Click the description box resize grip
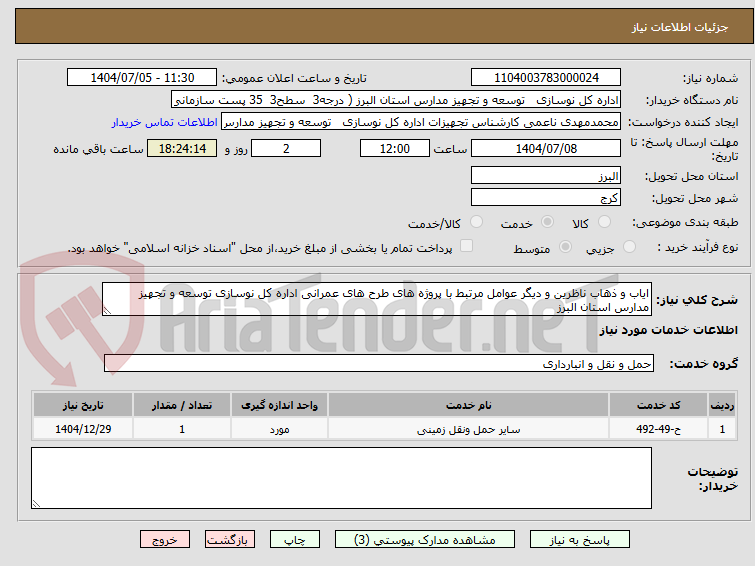Image resolution: width=755 pixels, height=566 pixels. click(107, 311)
